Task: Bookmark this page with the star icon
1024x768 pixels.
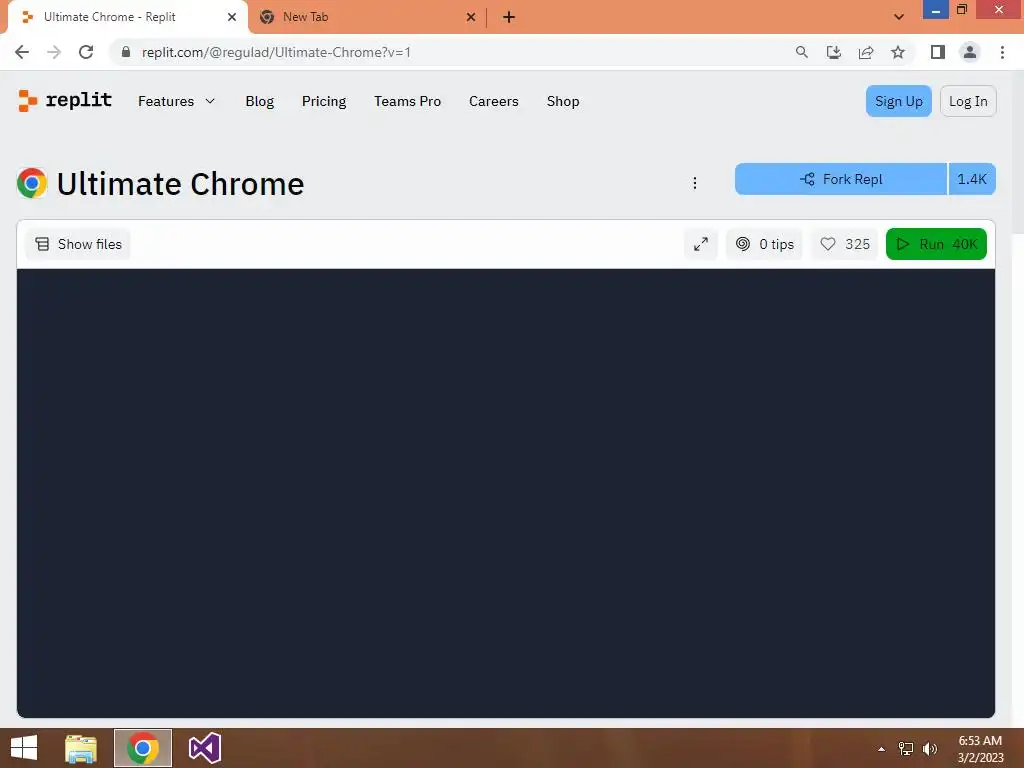Action: (898, 52)
